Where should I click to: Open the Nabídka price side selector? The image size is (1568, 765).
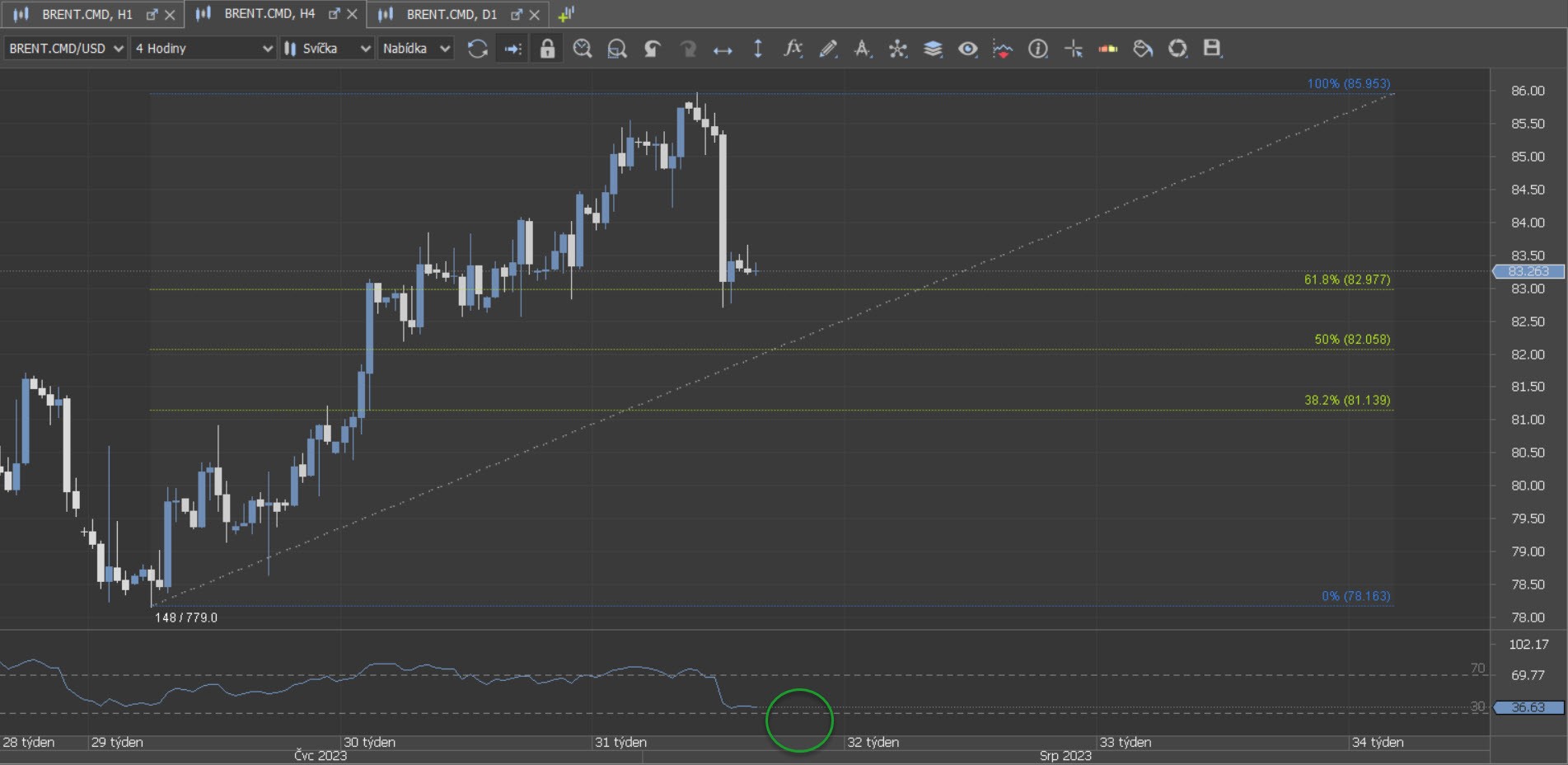pos(416,49)
